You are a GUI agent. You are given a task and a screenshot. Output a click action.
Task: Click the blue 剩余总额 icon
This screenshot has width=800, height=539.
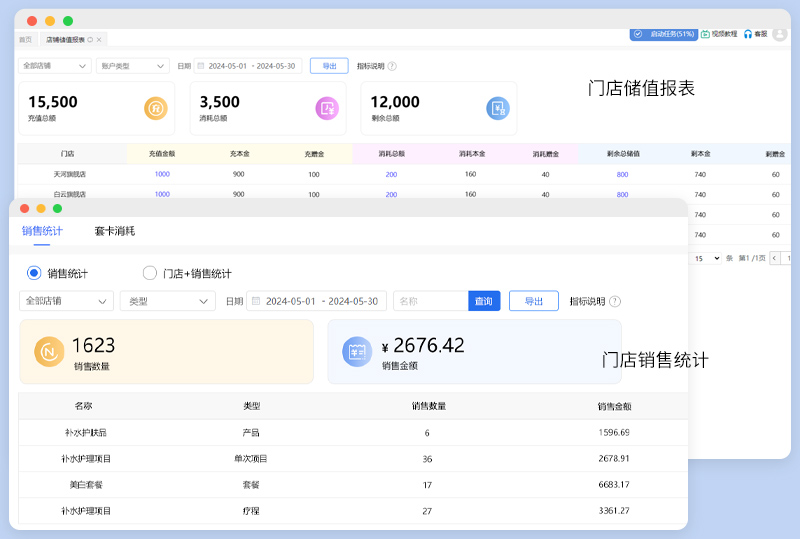pos(498,108)
